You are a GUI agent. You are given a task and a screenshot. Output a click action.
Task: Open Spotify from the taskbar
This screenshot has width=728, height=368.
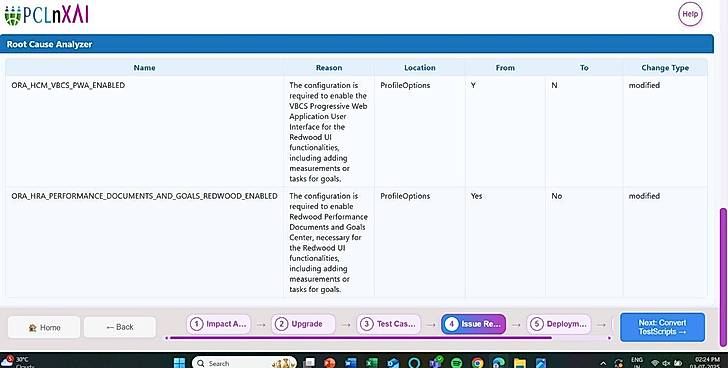456,362
